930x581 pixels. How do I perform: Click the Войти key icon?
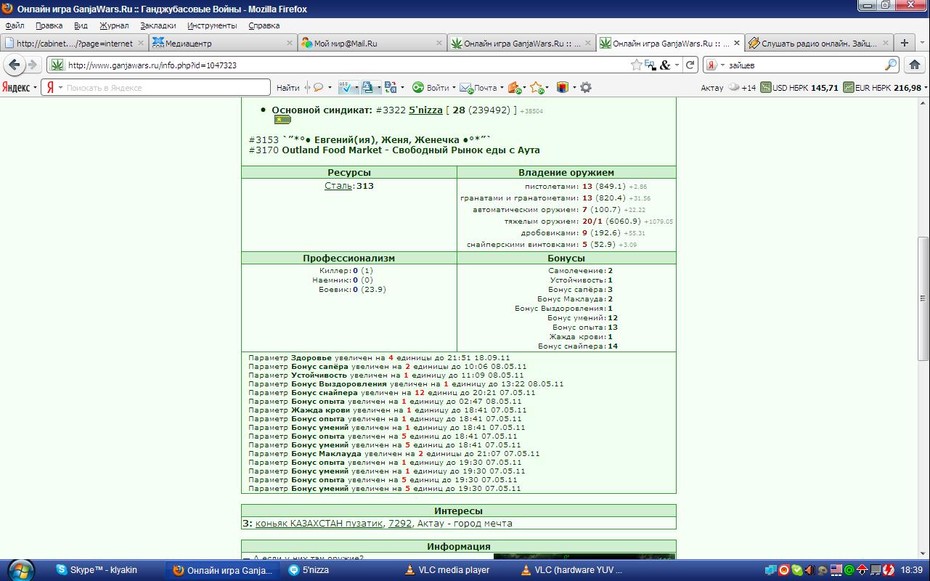coord(418,88)
